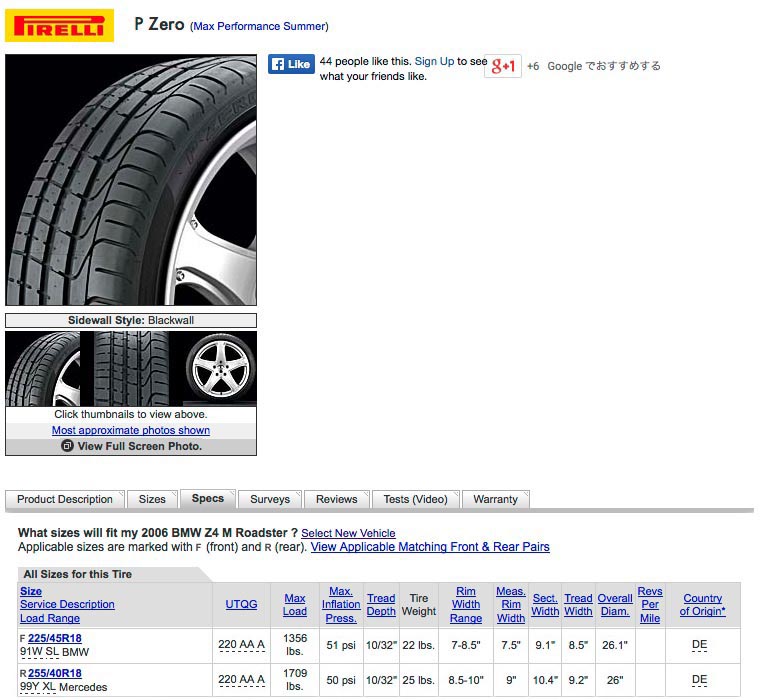Switch to the Product Description tab
Screen dimensions: 760x700
coord(64,499)
